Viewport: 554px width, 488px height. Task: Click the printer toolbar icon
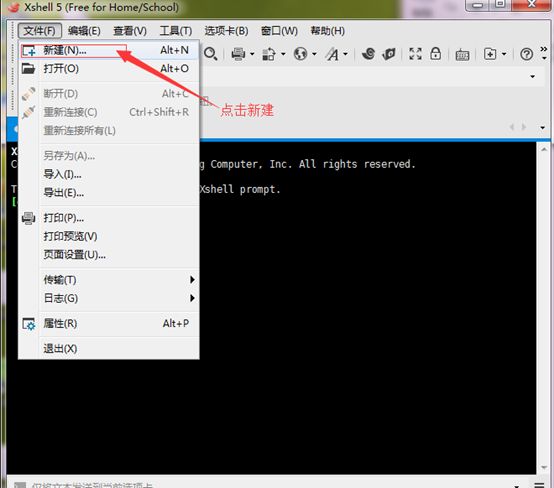[x=238, y=54]
